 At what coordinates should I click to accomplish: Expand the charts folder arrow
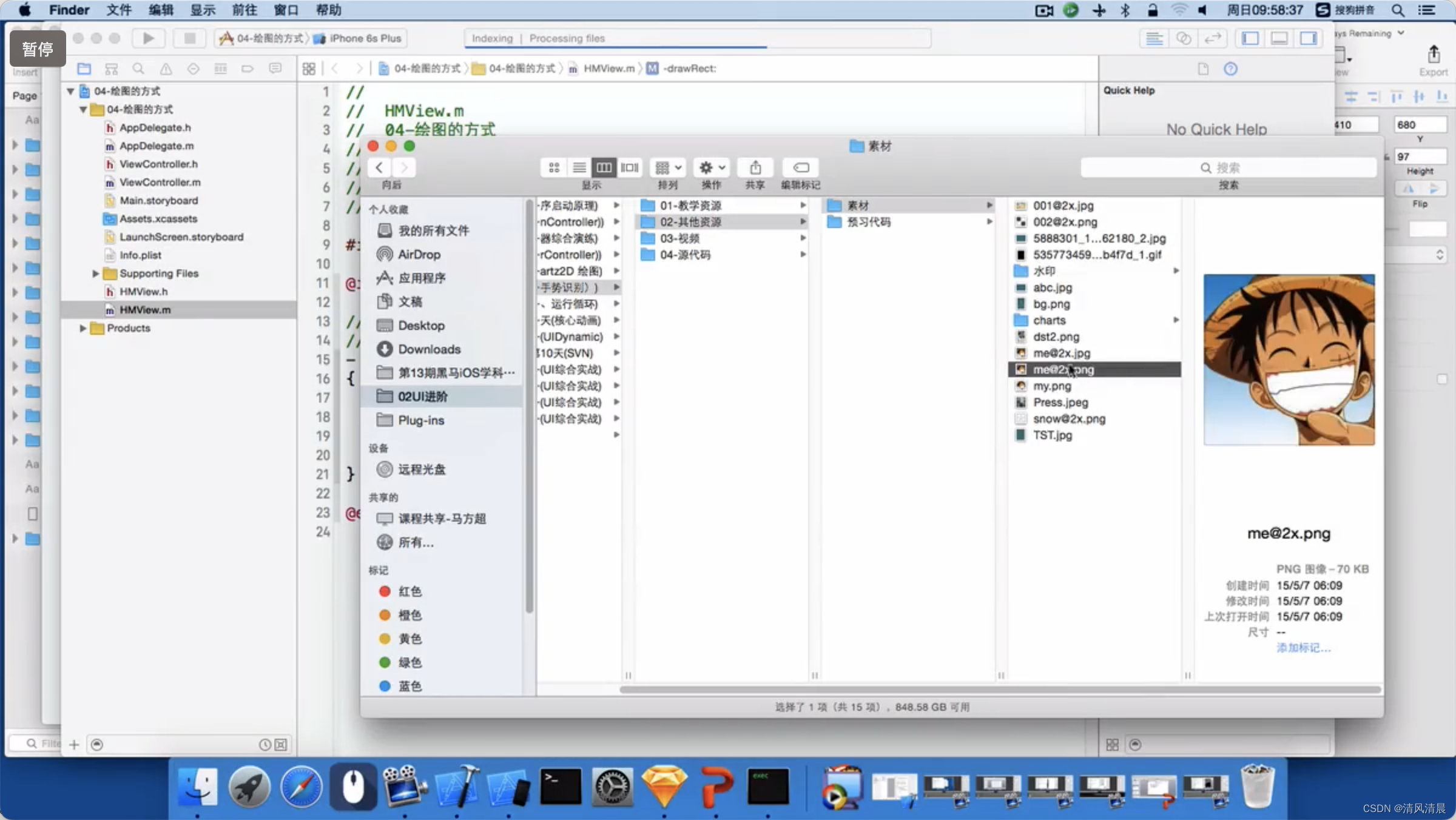pyautogui.click(x=1176, y=320)
